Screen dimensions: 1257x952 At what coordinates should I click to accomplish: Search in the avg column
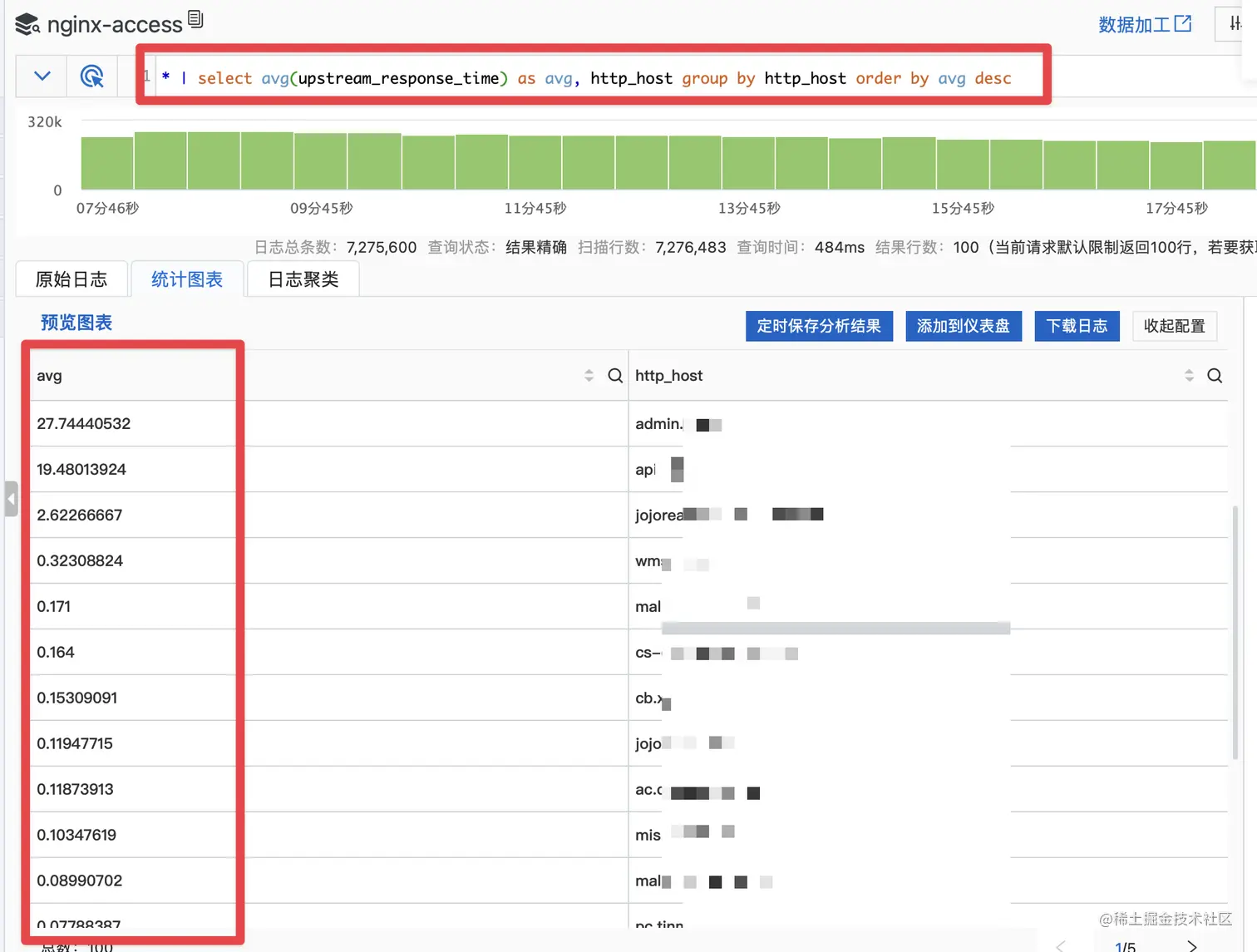615,376
